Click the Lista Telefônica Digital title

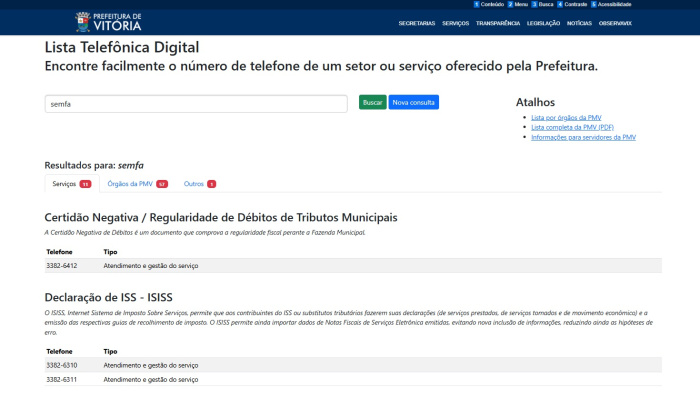122,47
